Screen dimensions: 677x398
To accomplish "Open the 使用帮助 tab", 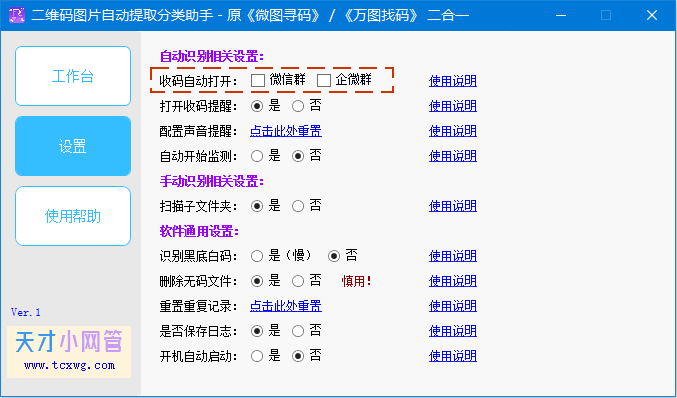I will point(73,216).
